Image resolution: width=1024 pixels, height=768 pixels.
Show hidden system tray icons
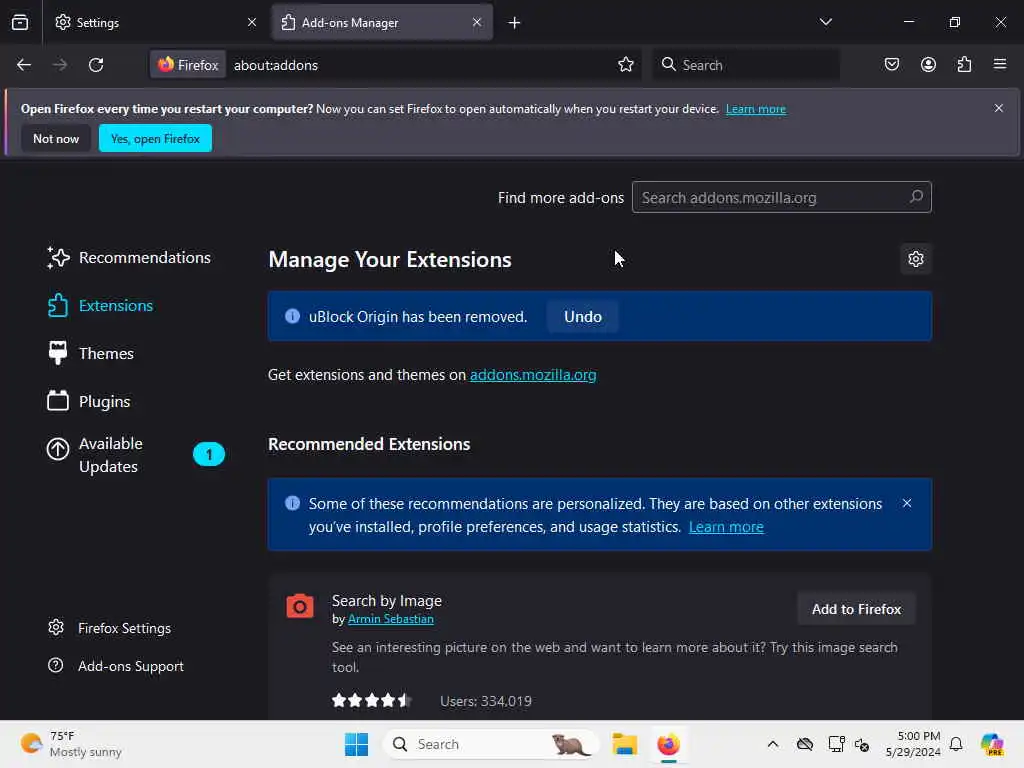point(773,744)
